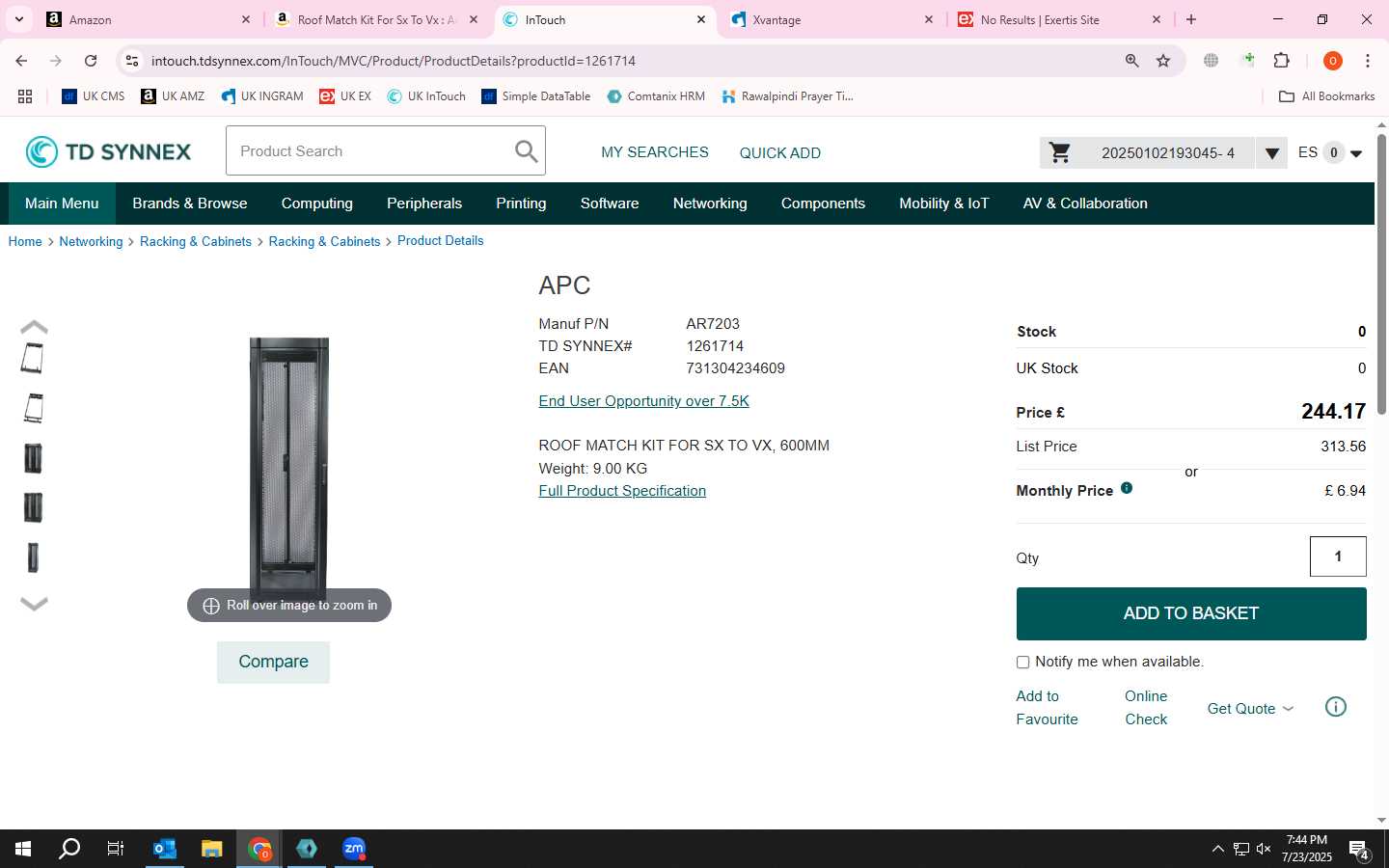Open the Peripherals menu
Image resolution: width=1389 pixels, height=868 pixels.
coord(424,203)
